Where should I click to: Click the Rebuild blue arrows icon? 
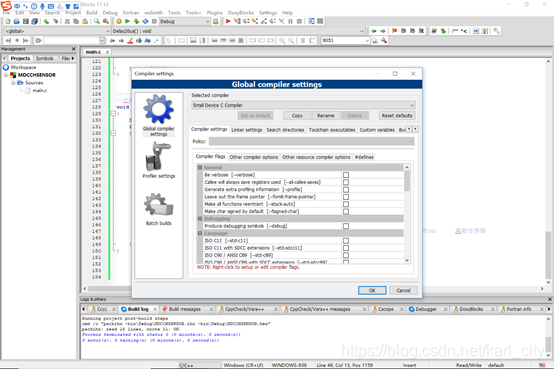[145, 22]
